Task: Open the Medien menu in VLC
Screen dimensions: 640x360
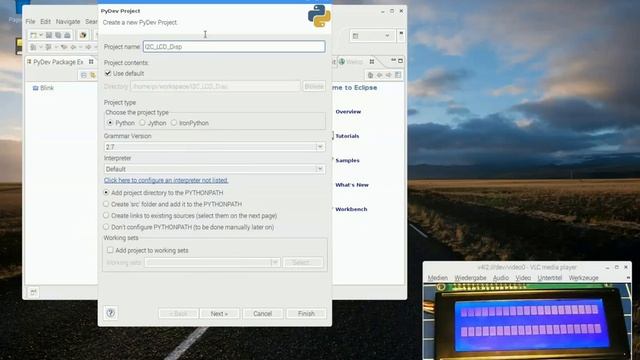Action: [x=438, y=278]
